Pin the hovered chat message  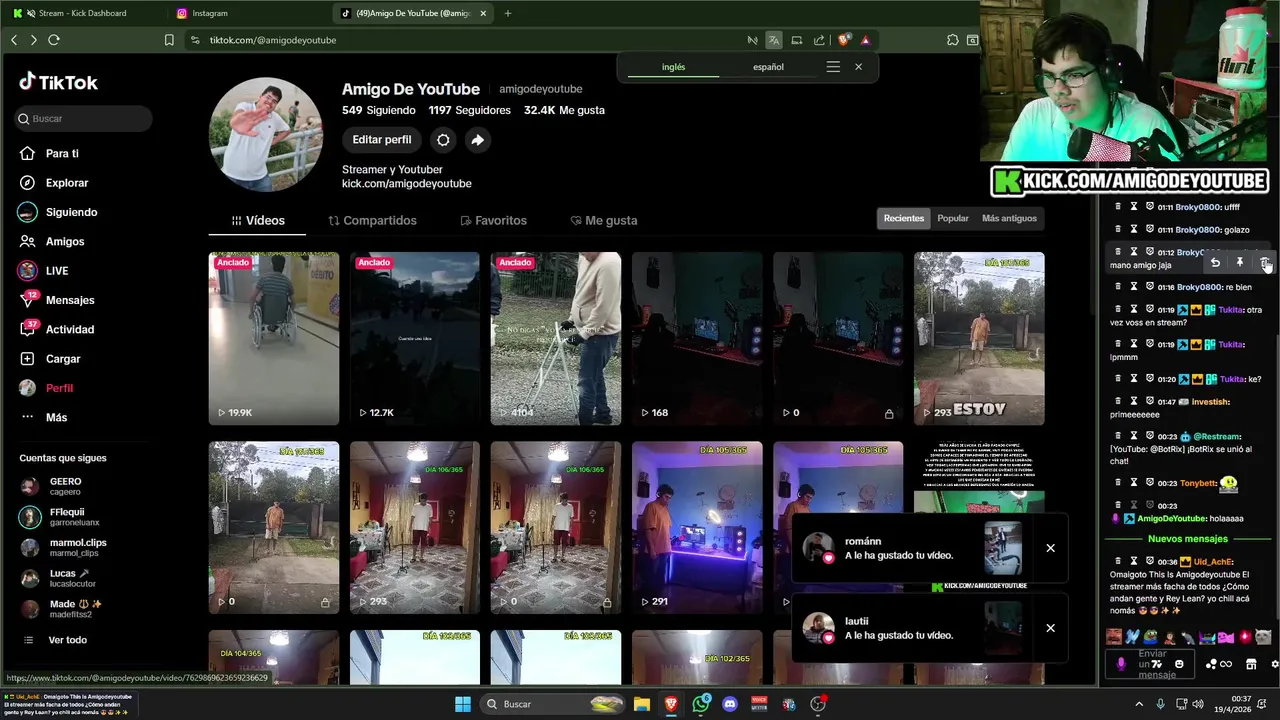(x=1239, y=263)
